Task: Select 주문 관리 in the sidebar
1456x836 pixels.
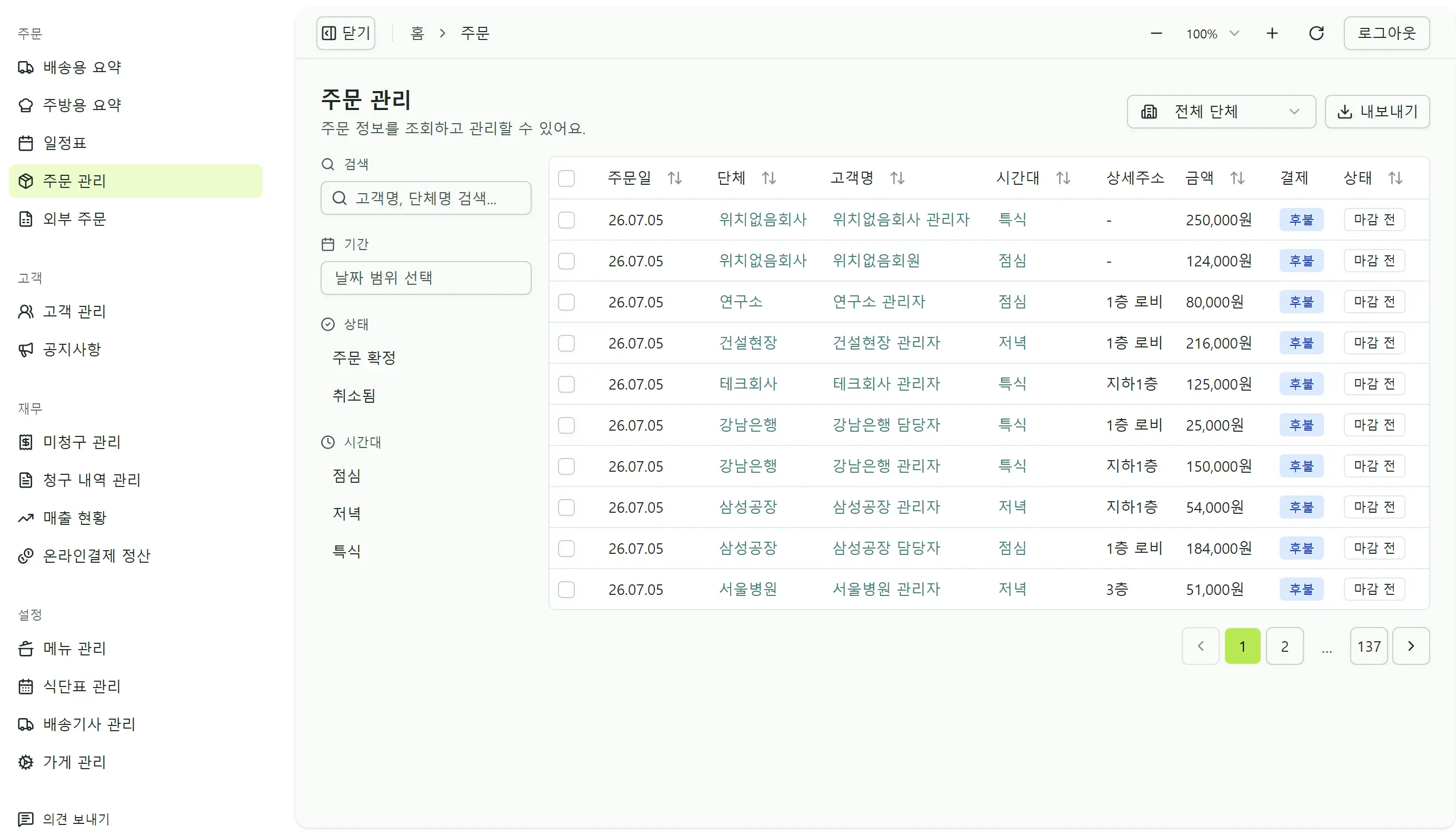Action: [136, 181]
